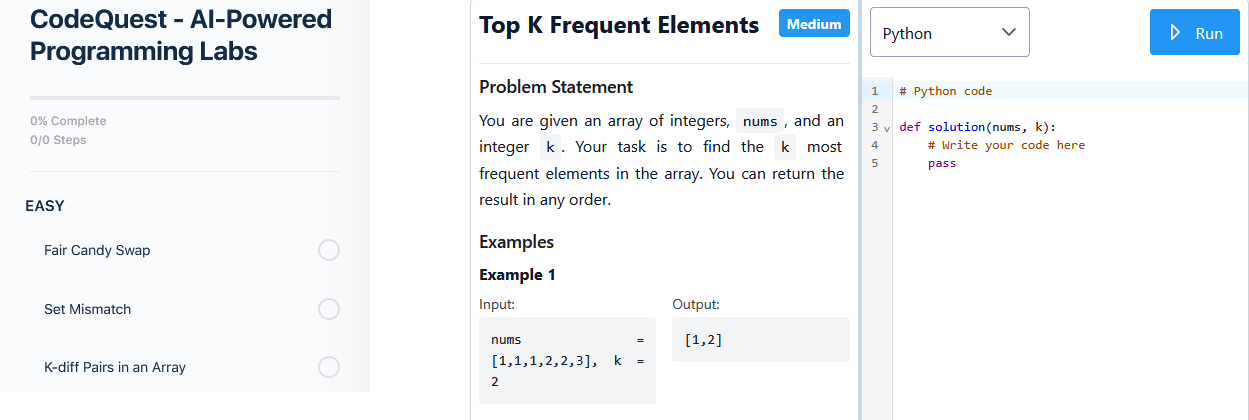Open the Fair Candy Swap problem
The width and height of the screenshot is (1249, 420).
tap(97, 250)
